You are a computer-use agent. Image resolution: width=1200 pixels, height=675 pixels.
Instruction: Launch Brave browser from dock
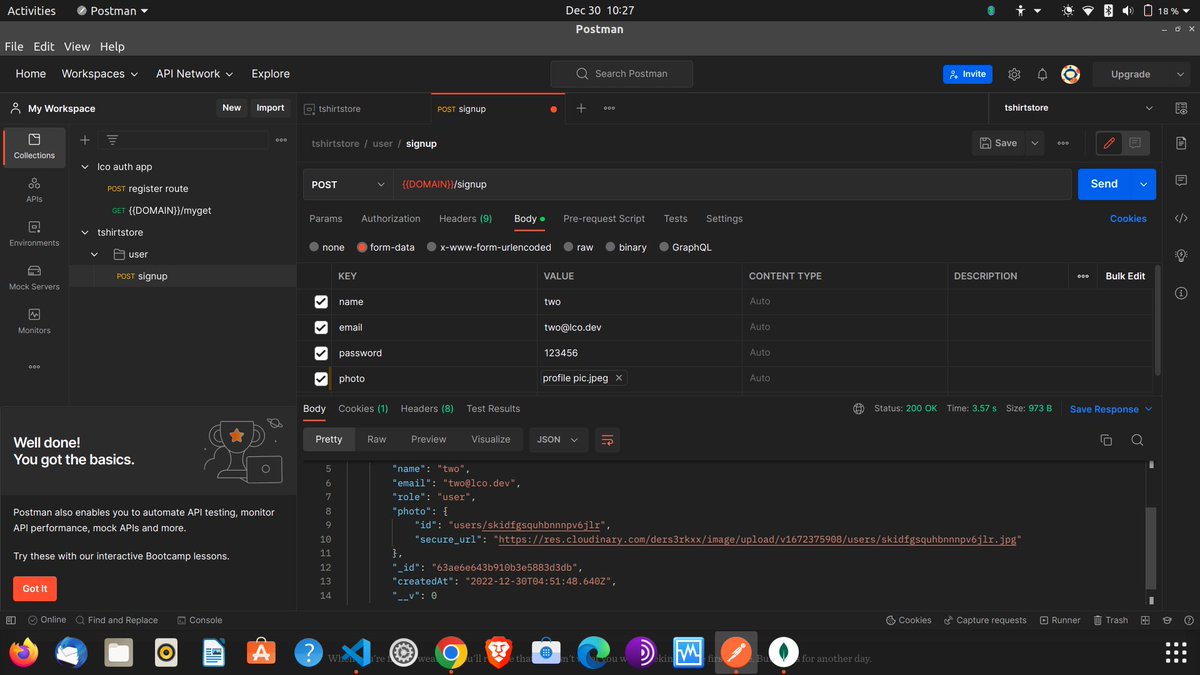point(498,653)
